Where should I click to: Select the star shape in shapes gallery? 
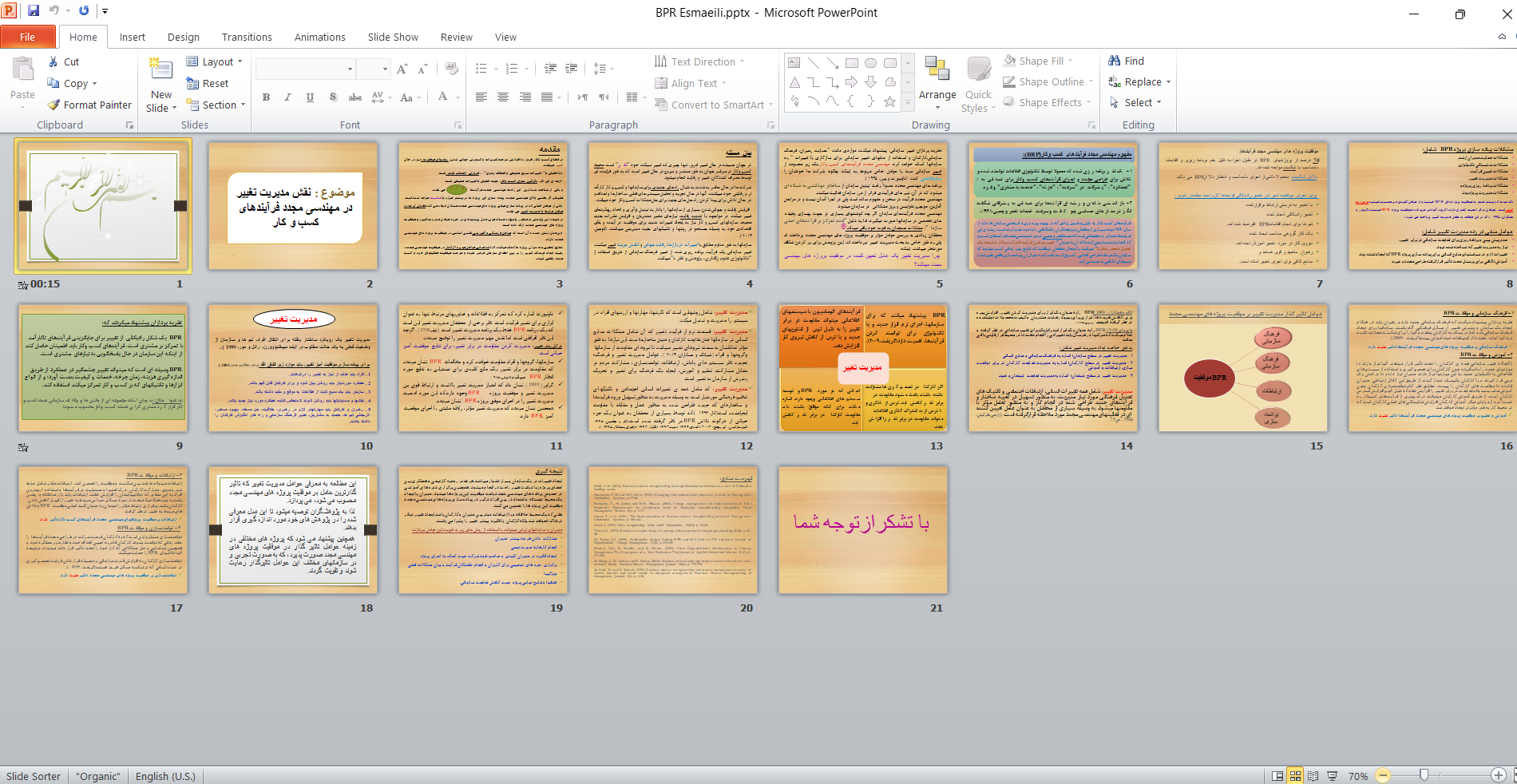point(889,101)
